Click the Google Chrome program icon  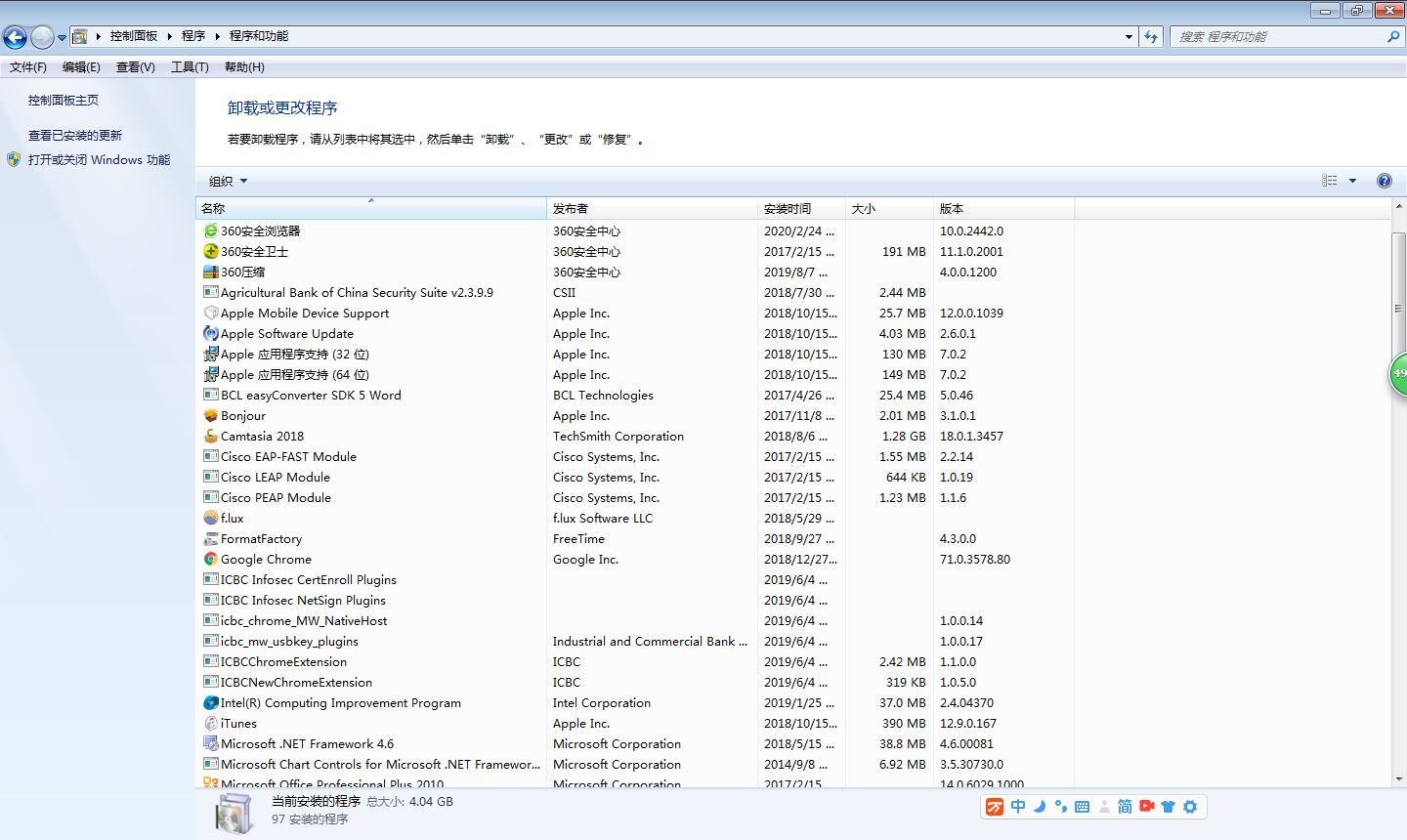(210, 559)
